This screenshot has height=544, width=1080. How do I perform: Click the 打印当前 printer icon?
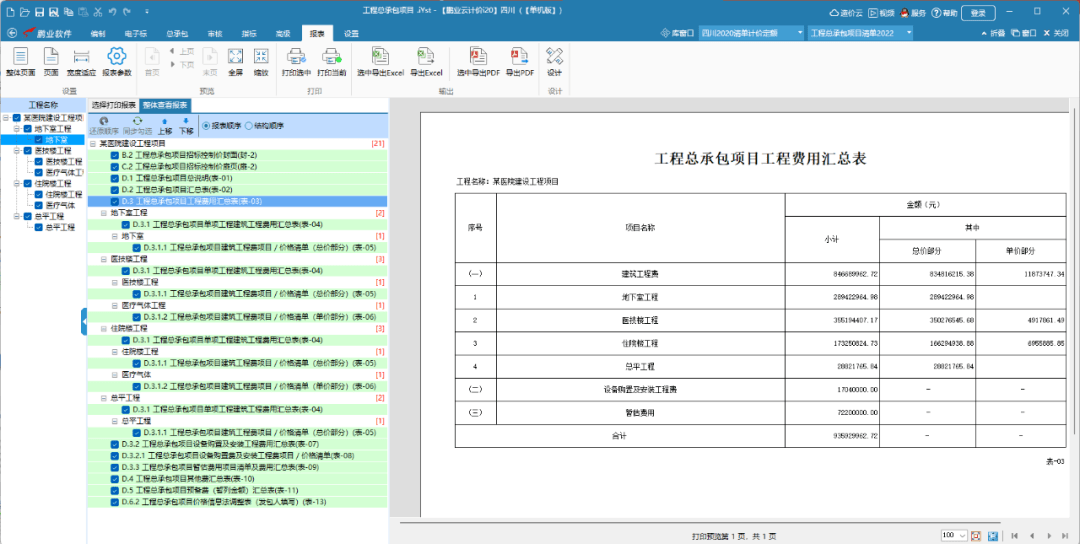(x=331, y=58)
